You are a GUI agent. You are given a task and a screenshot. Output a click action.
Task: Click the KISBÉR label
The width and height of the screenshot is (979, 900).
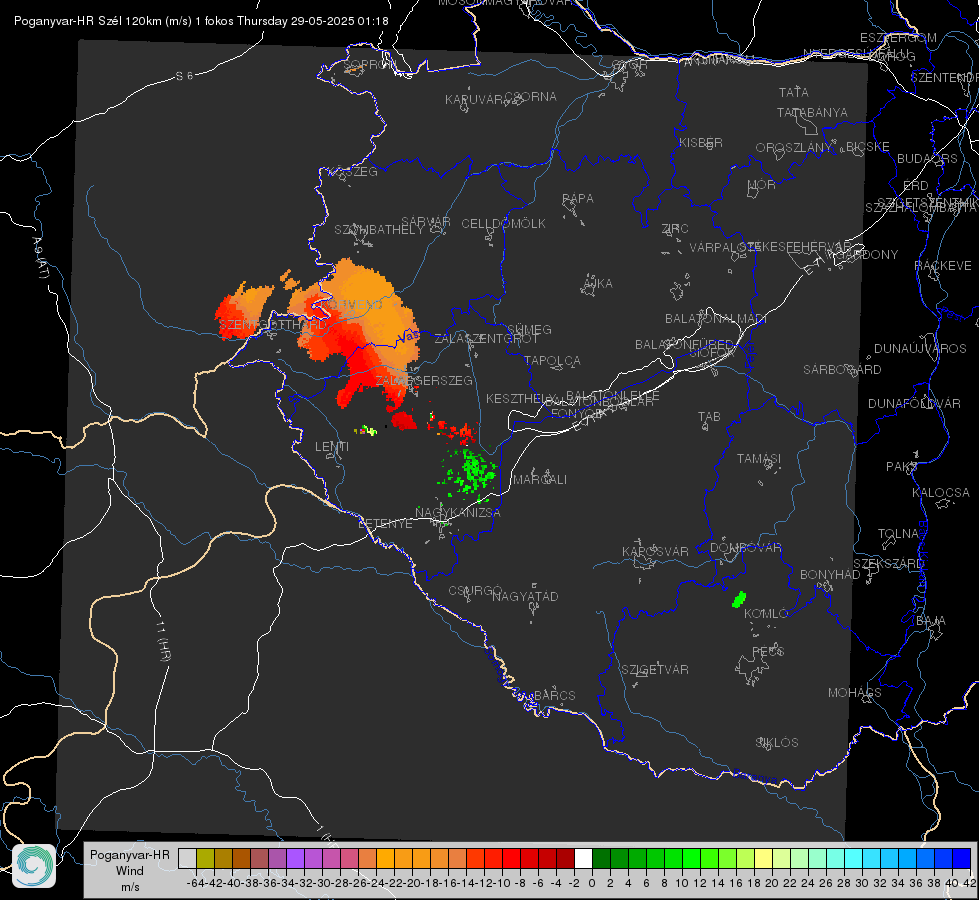(x=701, y=143)
